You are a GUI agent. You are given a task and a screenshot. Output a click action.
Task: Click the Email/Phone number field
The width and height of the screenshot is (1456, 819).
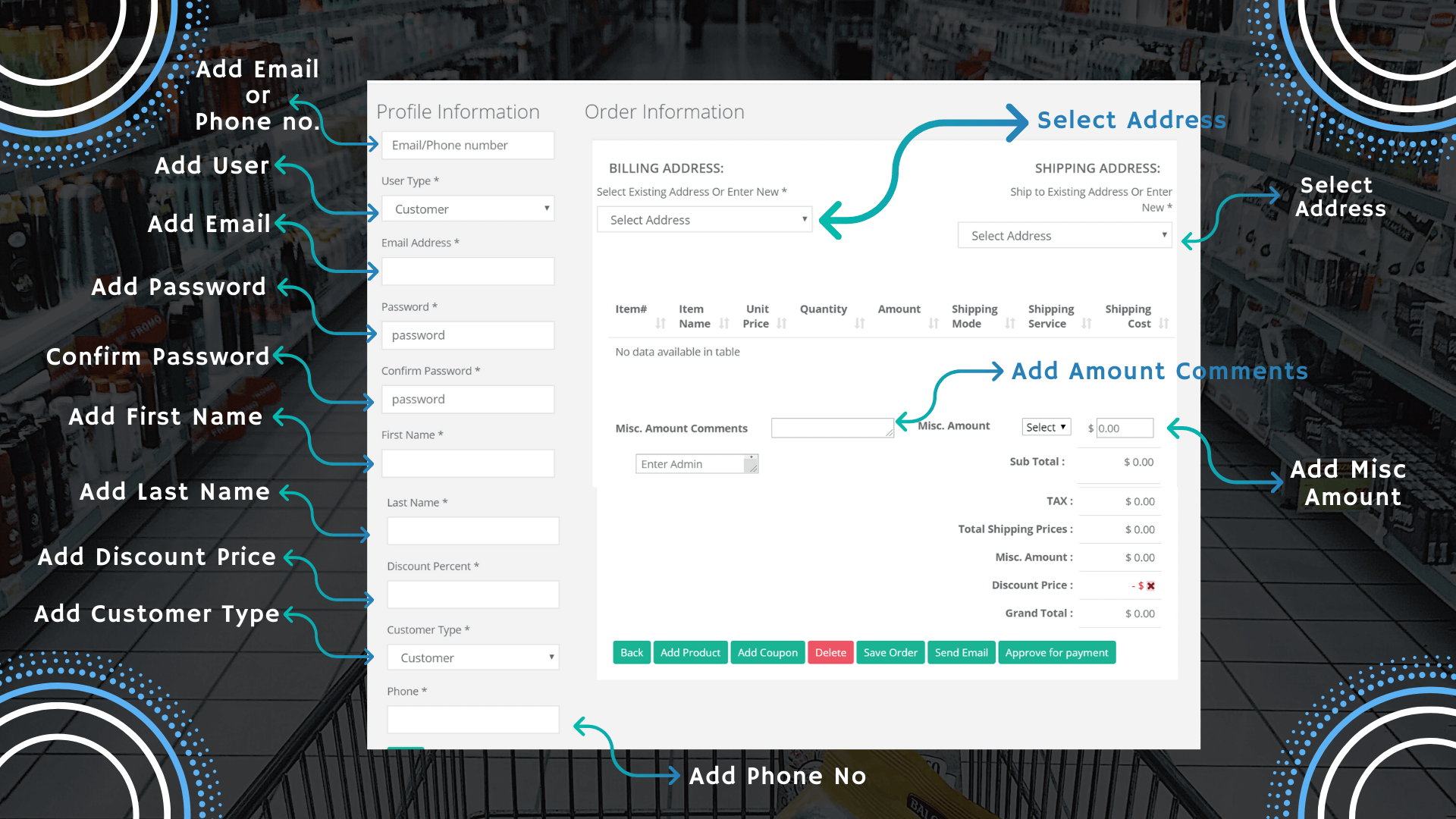[x=468, y=146]
